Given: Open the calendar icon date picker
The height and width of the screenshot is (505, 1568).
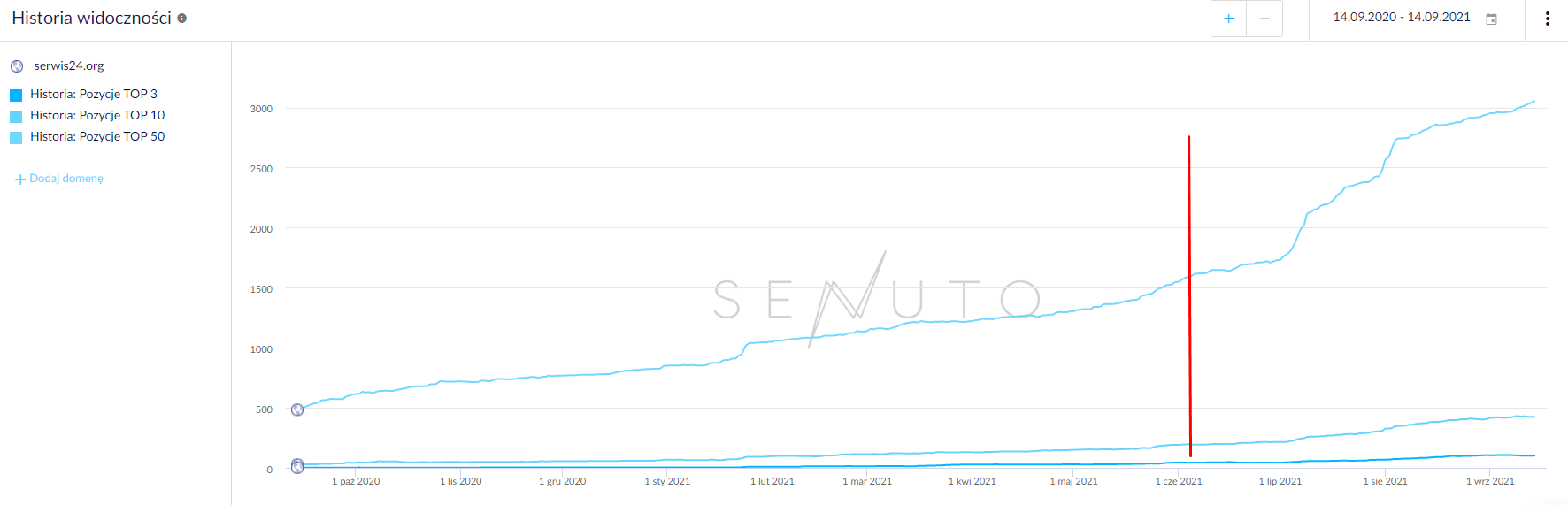Looking at the screenshot, I should (1491, 19).
